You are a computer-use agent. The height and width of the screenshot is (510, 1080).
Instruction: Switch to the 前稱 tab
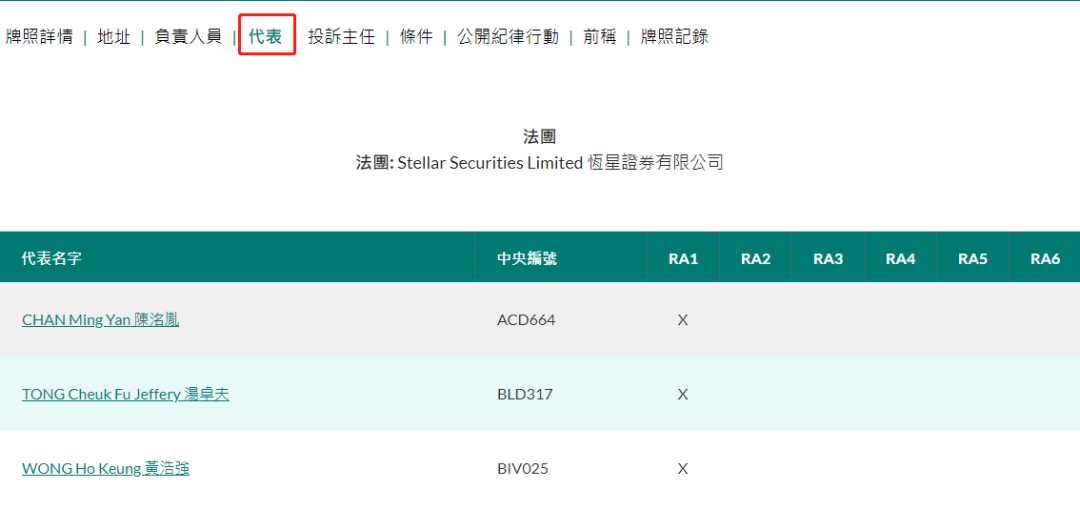[600, 37]
